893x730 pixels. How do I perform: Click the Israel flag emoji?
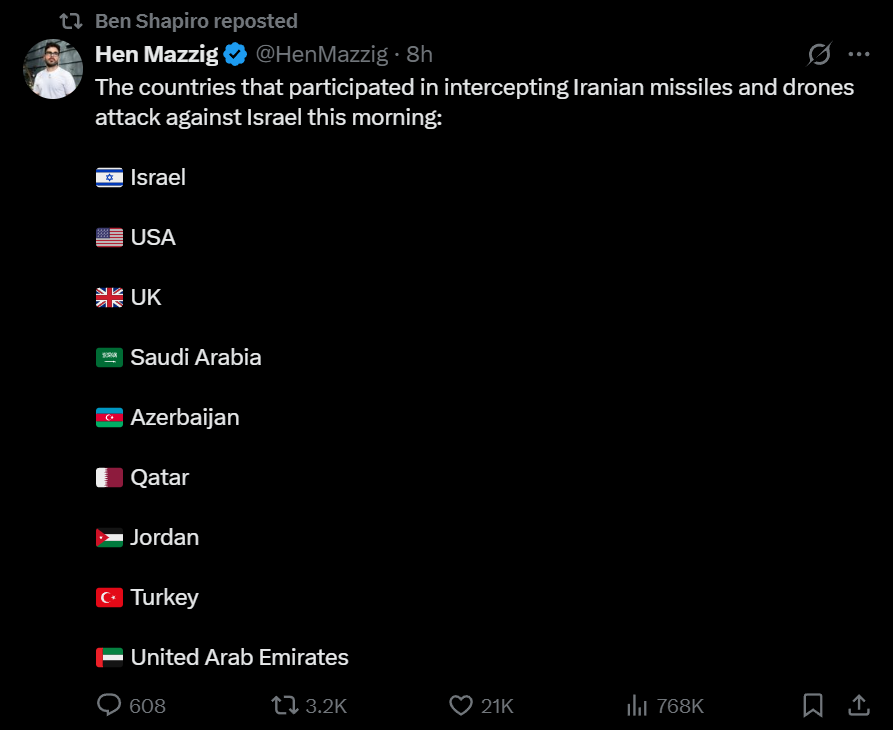click(x=109, y=177)
